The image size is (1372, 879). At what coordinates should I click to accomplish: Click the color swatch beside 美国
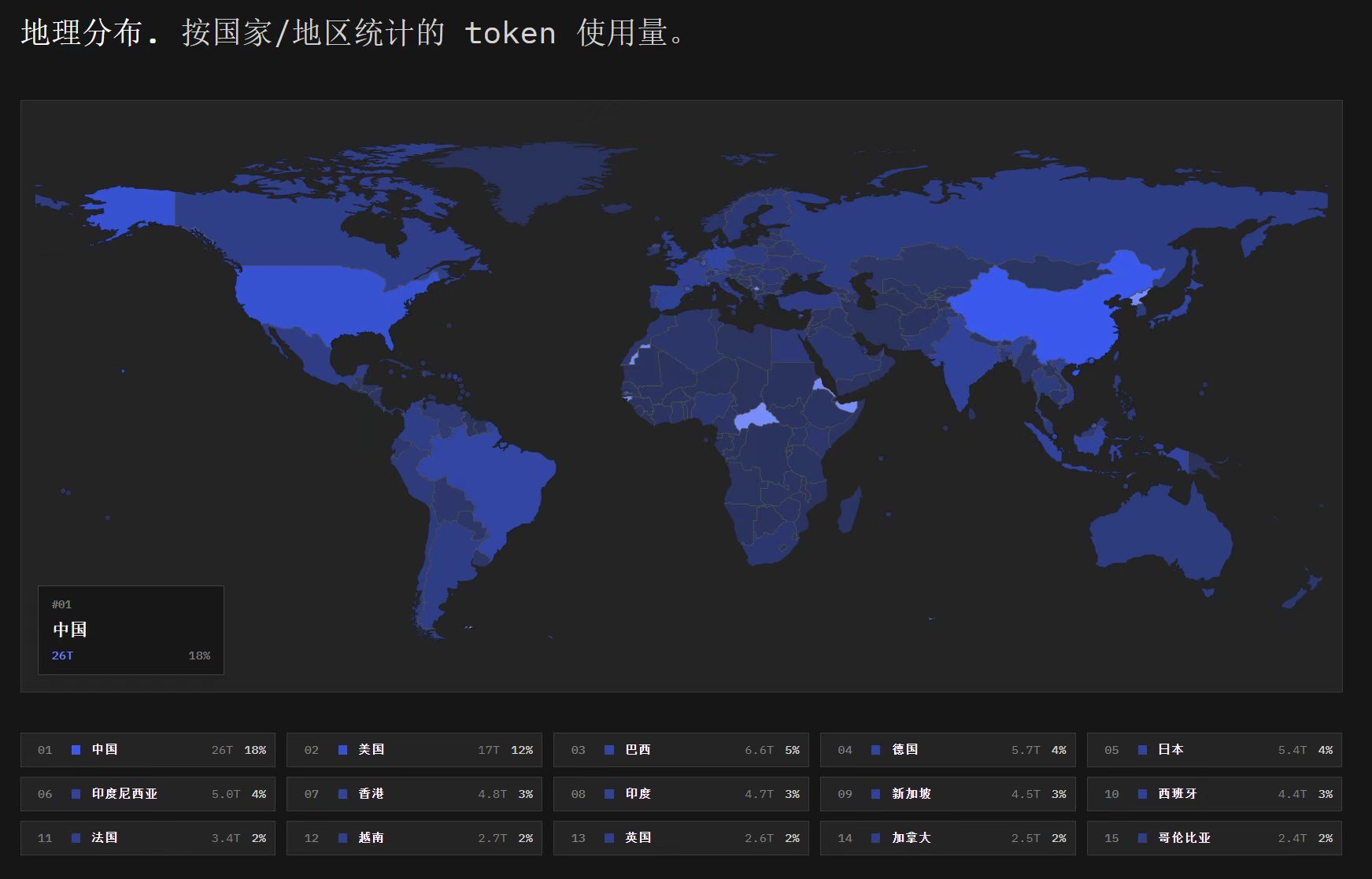(x=342, y=750)
